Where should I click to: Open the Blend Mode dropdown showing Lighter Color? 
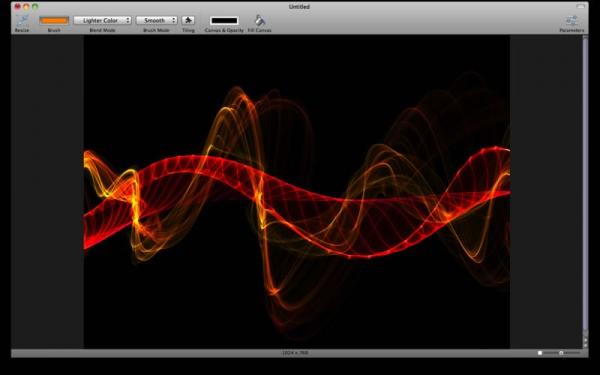coord(103,20)
